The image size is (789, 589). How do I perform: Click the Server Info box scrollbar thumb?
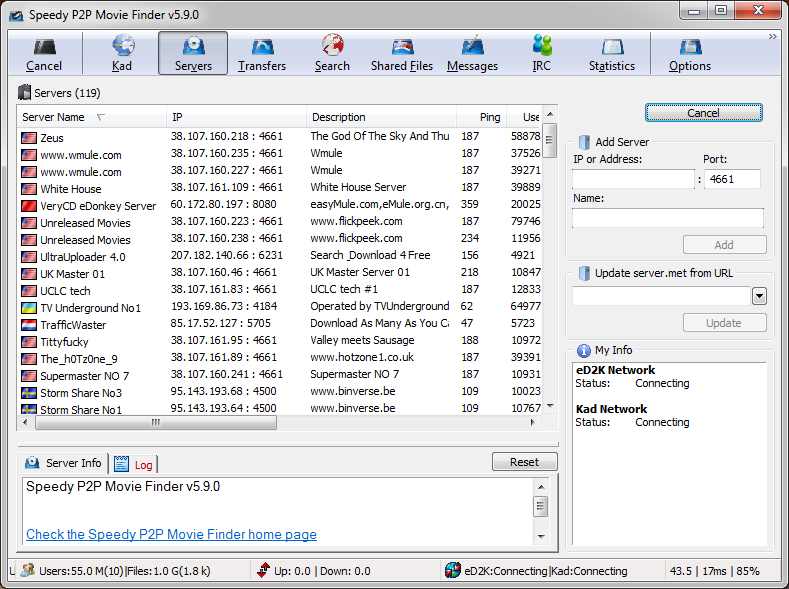[541, 506]
